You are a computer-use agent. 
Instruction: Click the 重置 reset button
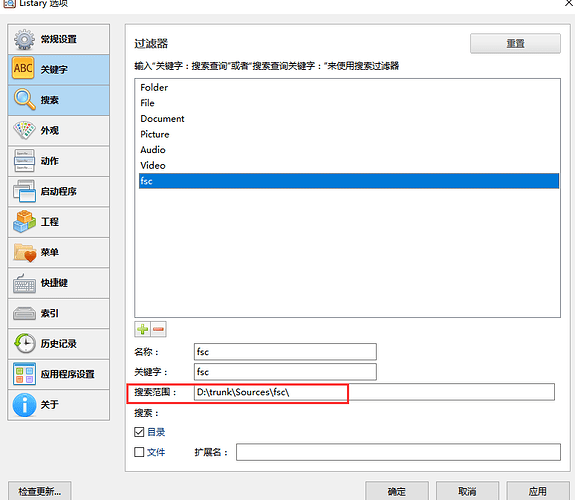(x=515, y=44)
